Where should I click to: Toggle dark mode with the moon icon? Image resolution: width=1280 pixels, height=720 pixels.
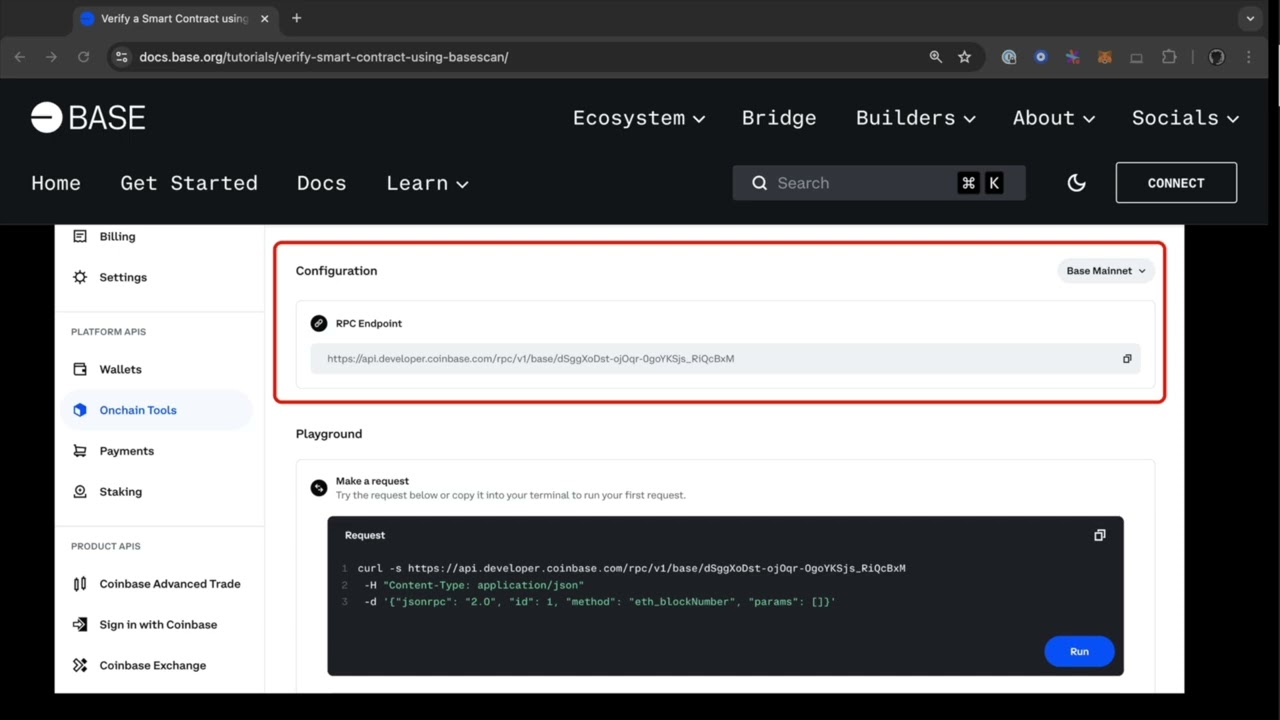tap(1076, 183)
